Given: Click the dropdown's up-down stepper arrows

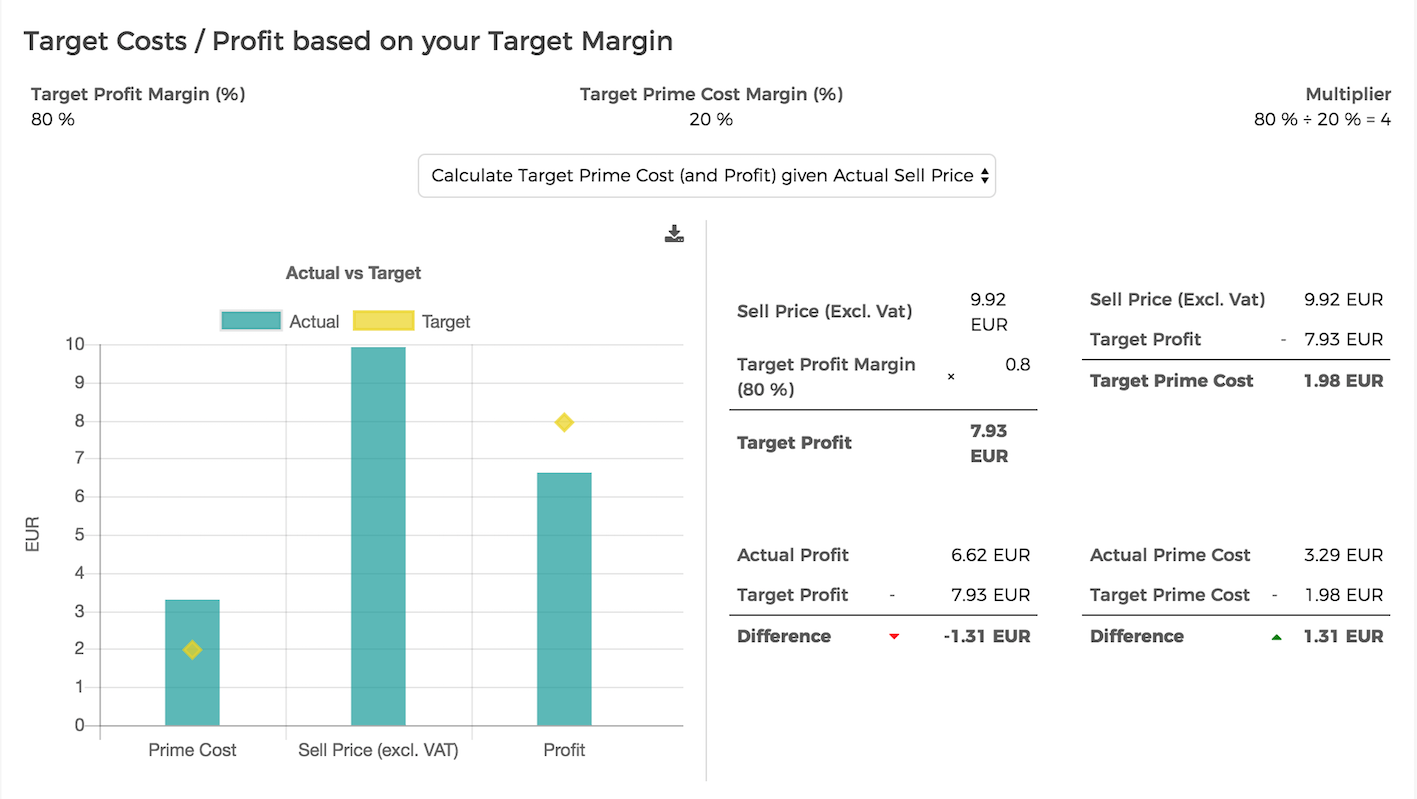Looking at the screenshot, I should point(985,175).
